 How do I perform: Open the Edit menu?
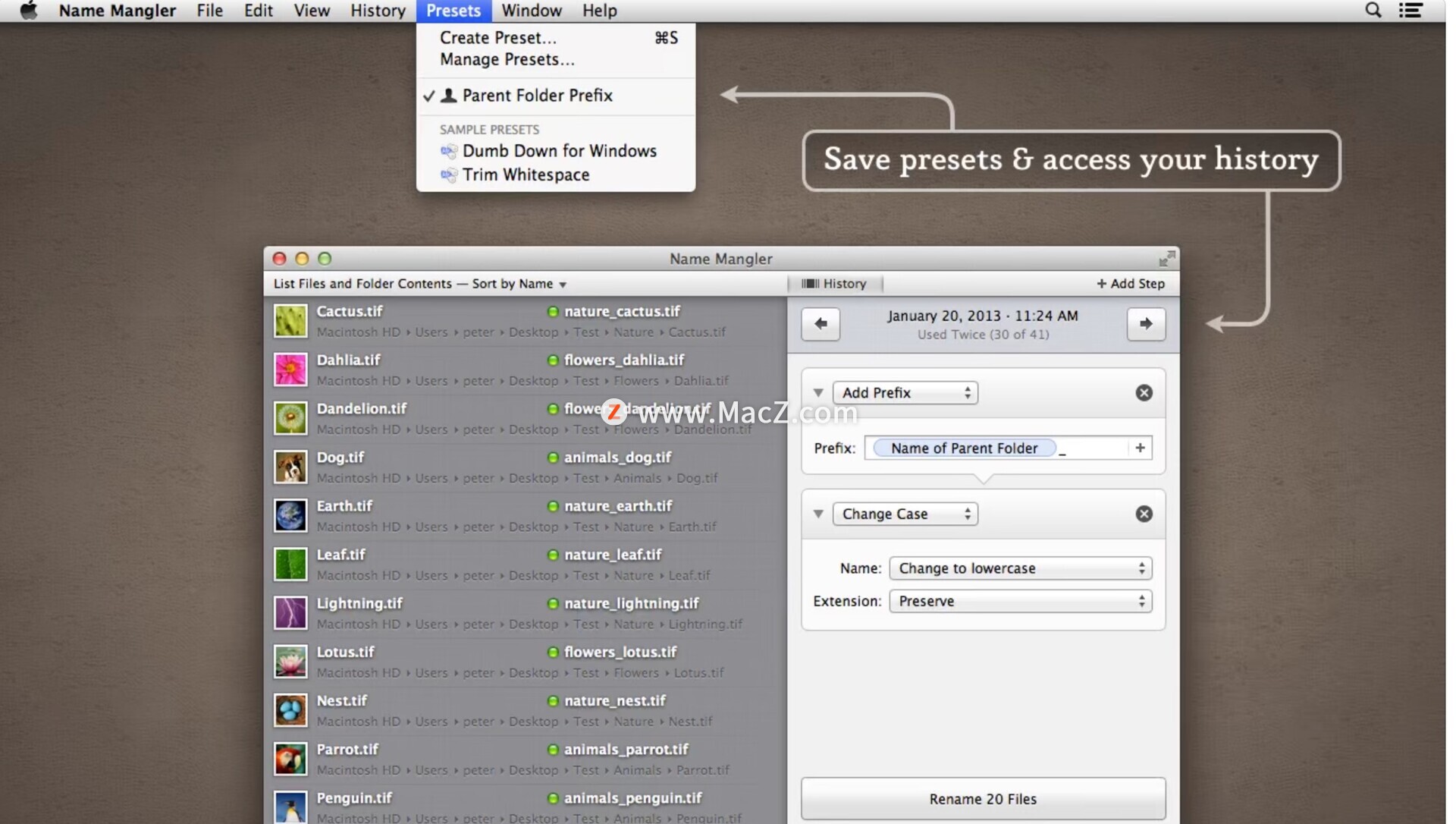pyautogui.click(x=258, y=11)
